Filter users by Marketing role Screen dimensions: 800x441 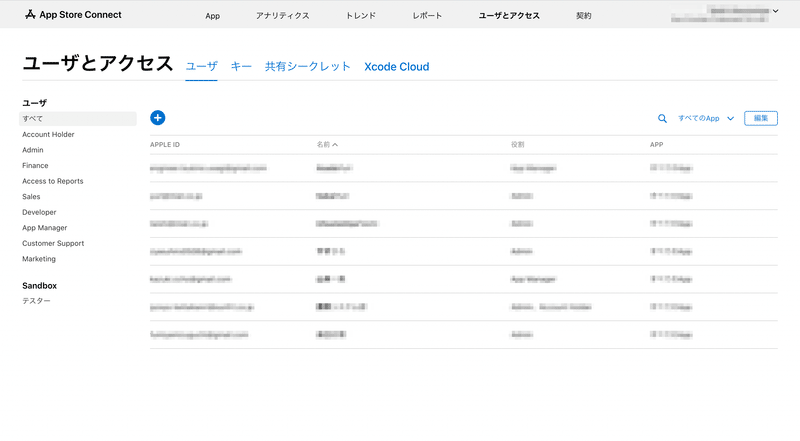pos(39,259)
